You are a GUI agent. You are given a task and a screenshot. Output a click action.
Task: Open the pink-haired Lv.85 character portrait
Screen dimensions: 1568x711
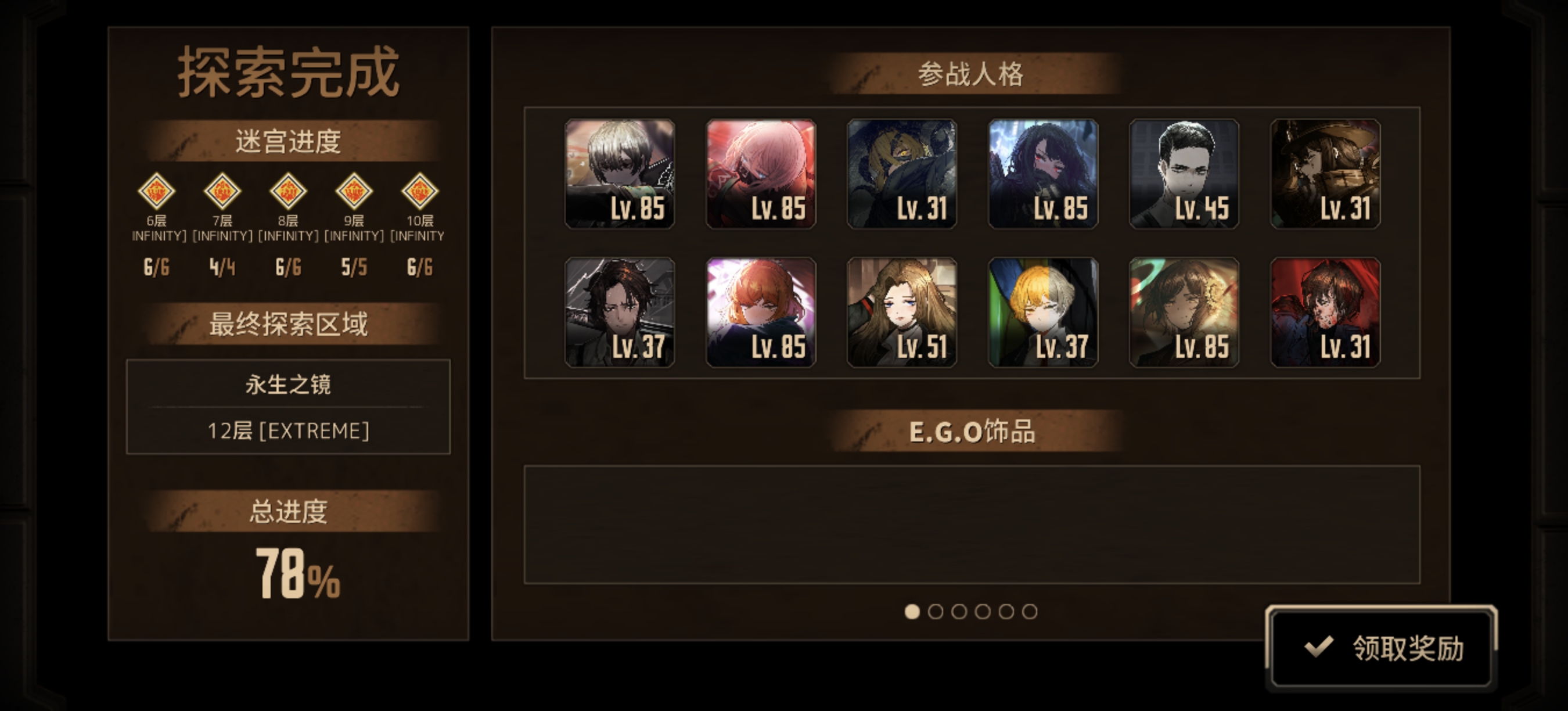pos(761,174)
